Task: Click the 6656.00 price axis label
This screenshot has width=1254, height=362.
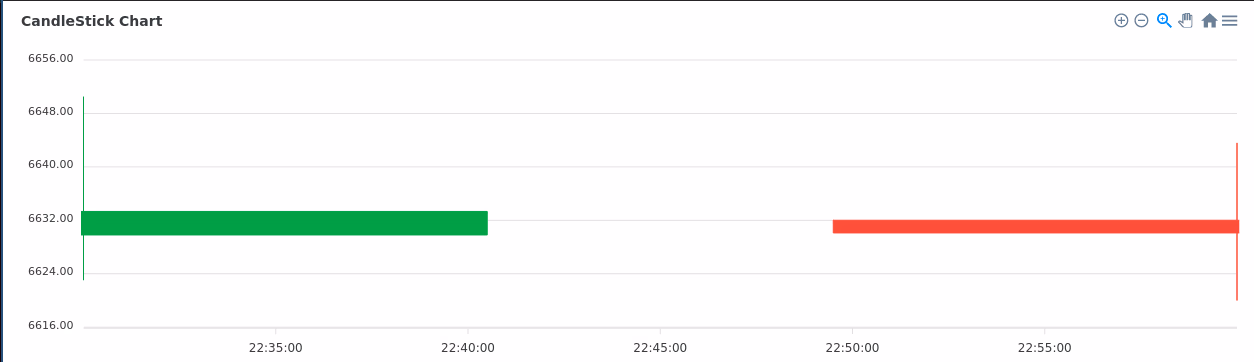Action: pyautogui.click(x=51, y=58)
